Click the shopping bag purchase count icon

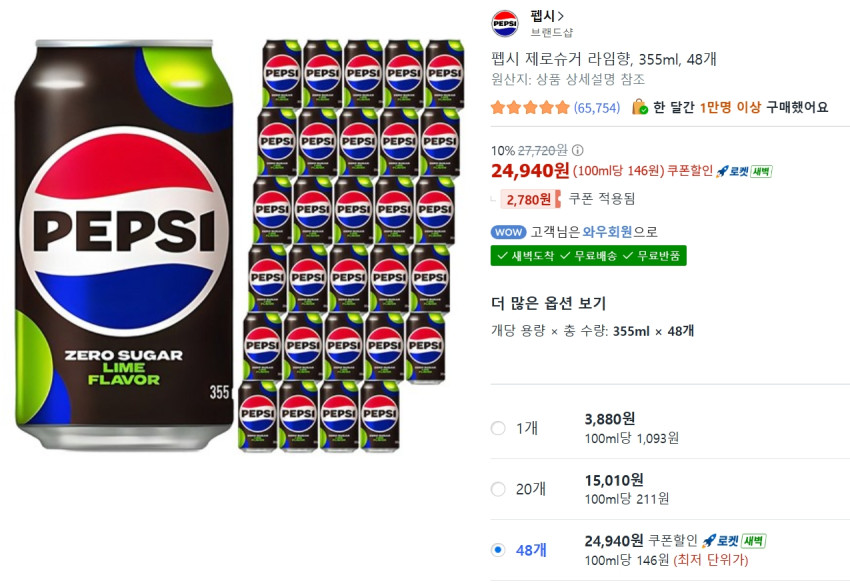(x=638, y=106)
